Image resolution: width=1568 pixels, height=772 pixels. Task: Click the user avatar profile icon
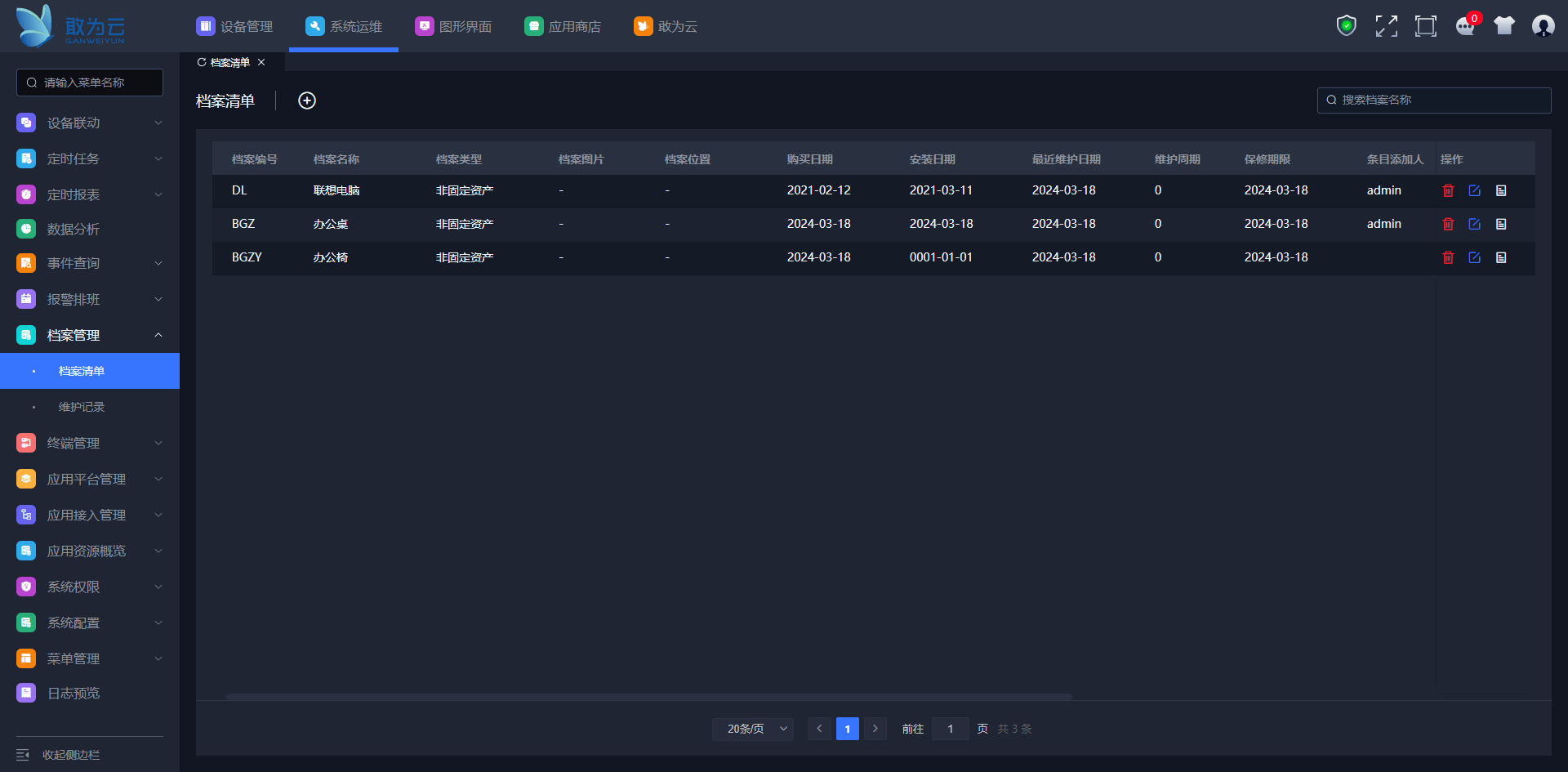1543,26
